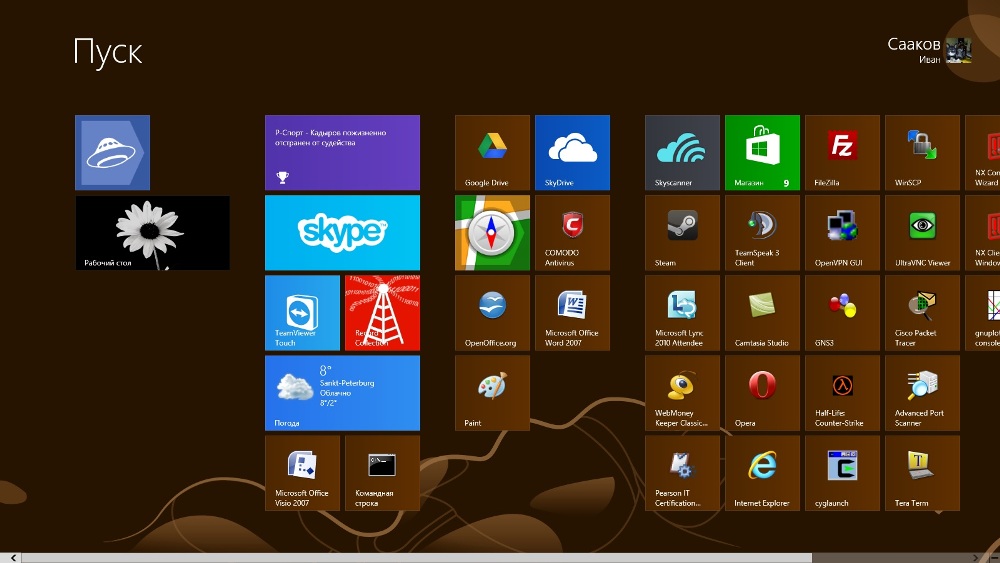Open Погода weather tile for Sankt-Peterburg

point(342,392)
